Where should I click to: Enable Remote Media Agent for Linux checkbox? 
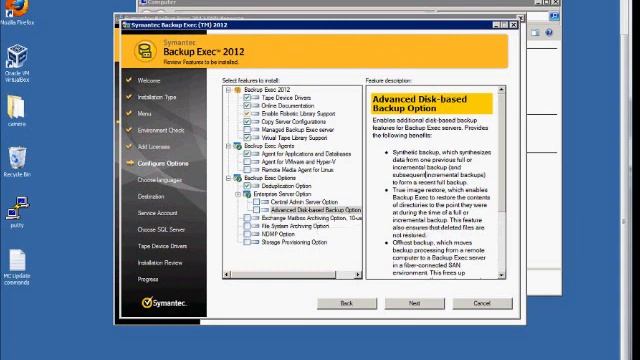coord(247,170)
